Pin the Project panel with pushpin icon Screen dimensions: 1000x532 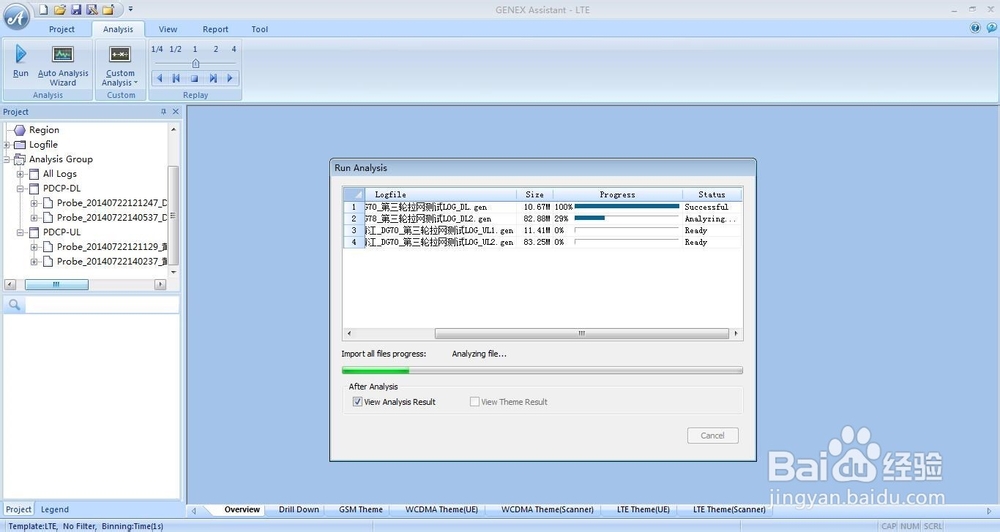163,112
